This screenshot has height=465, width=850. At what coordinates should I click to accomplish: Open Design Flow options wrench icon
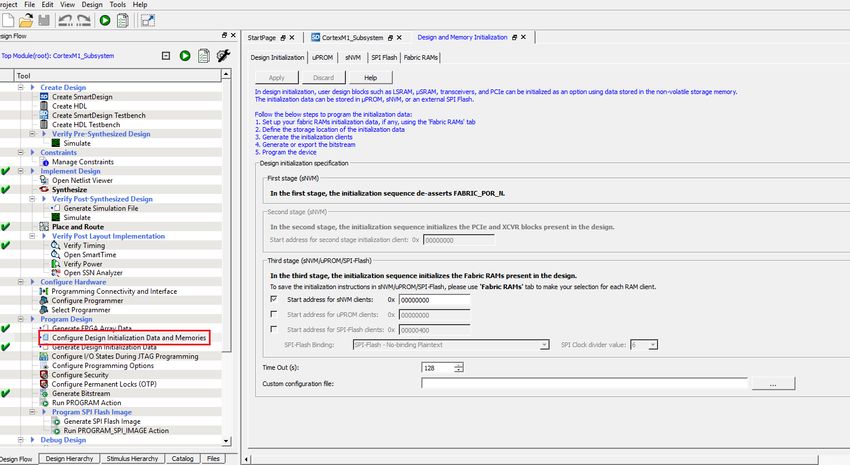[x=223, y=55]
